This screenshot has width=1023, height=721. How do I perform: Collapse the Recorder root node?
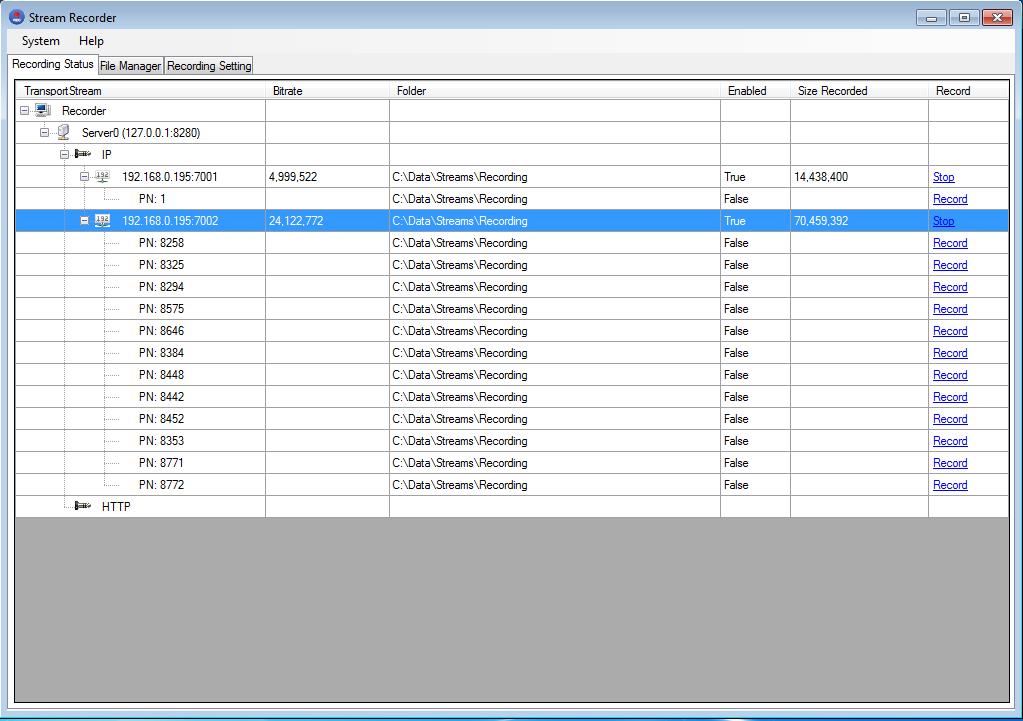(25, 111)
